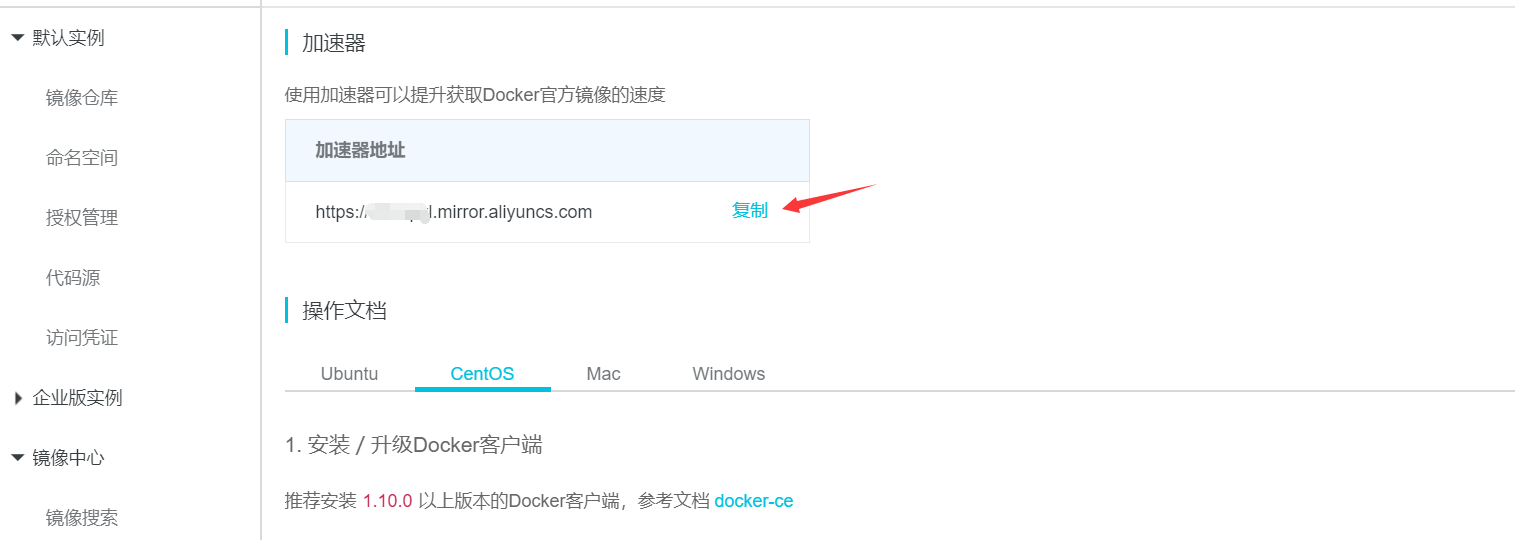Click the 镜像中心 menu label
Image resolution: width=1515 pixels, height=540 pixels.
point(69,458)
